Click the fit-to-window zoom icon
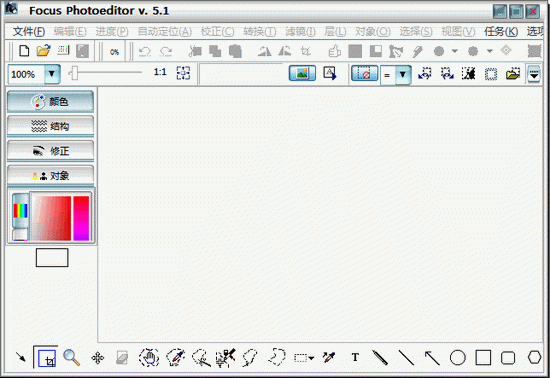 tap(183, 73)
